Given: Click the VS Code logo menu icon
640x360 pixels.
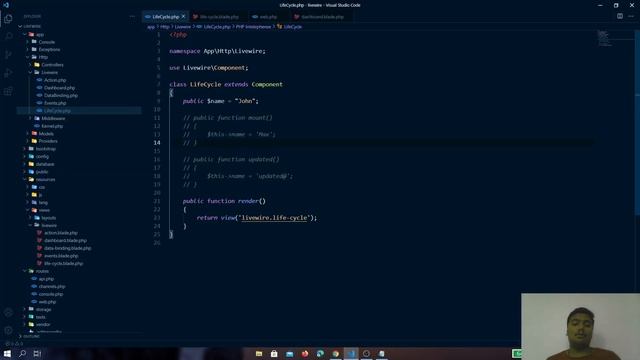Looking at the screenshot, I should 6,5.
